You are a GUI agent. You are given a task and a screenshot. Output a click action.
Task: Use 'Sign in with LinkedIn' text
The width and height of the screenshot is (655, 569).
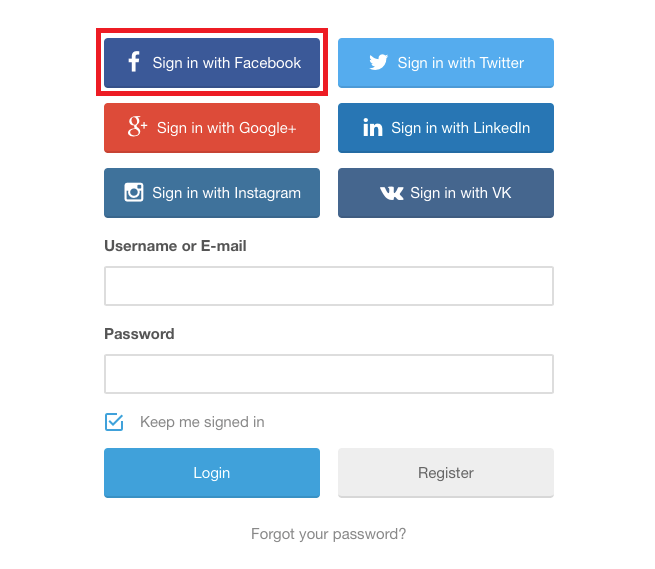[460, 128]
